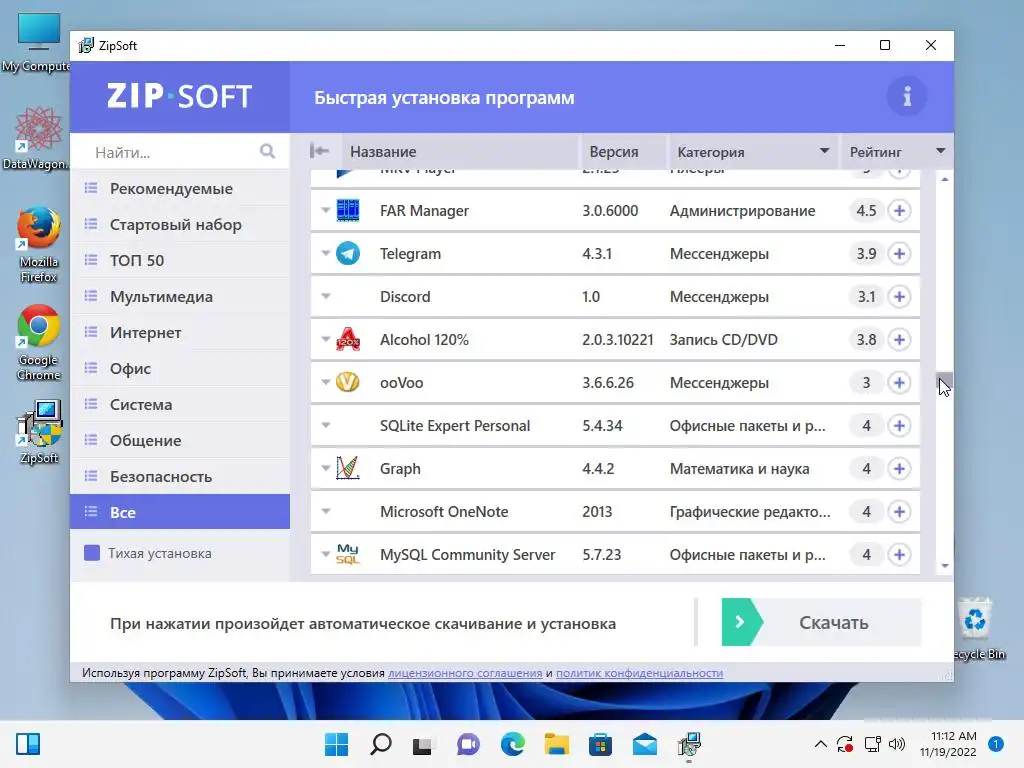Expand Telegram row details
Viewport: 1024px width, 768px height.
325,253
